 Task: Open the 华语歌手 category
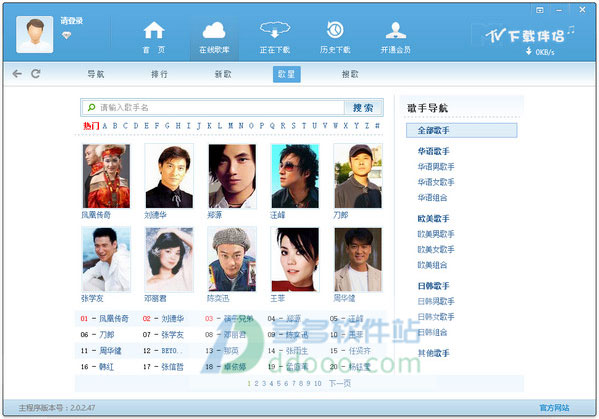click(x=433, y=151)
